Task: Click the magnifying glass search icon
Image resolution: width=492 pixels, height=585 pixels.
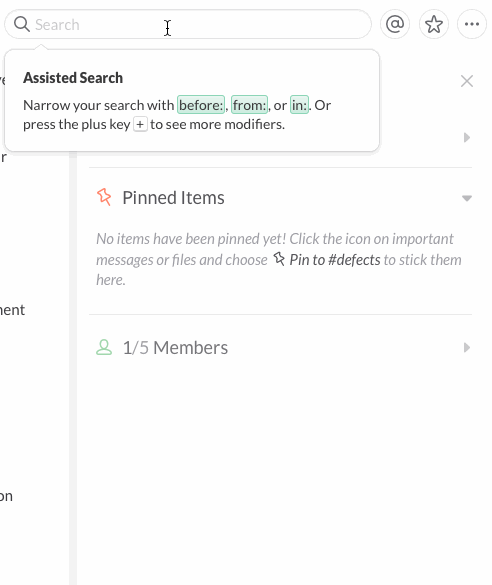Action: [x=22, y=24]
